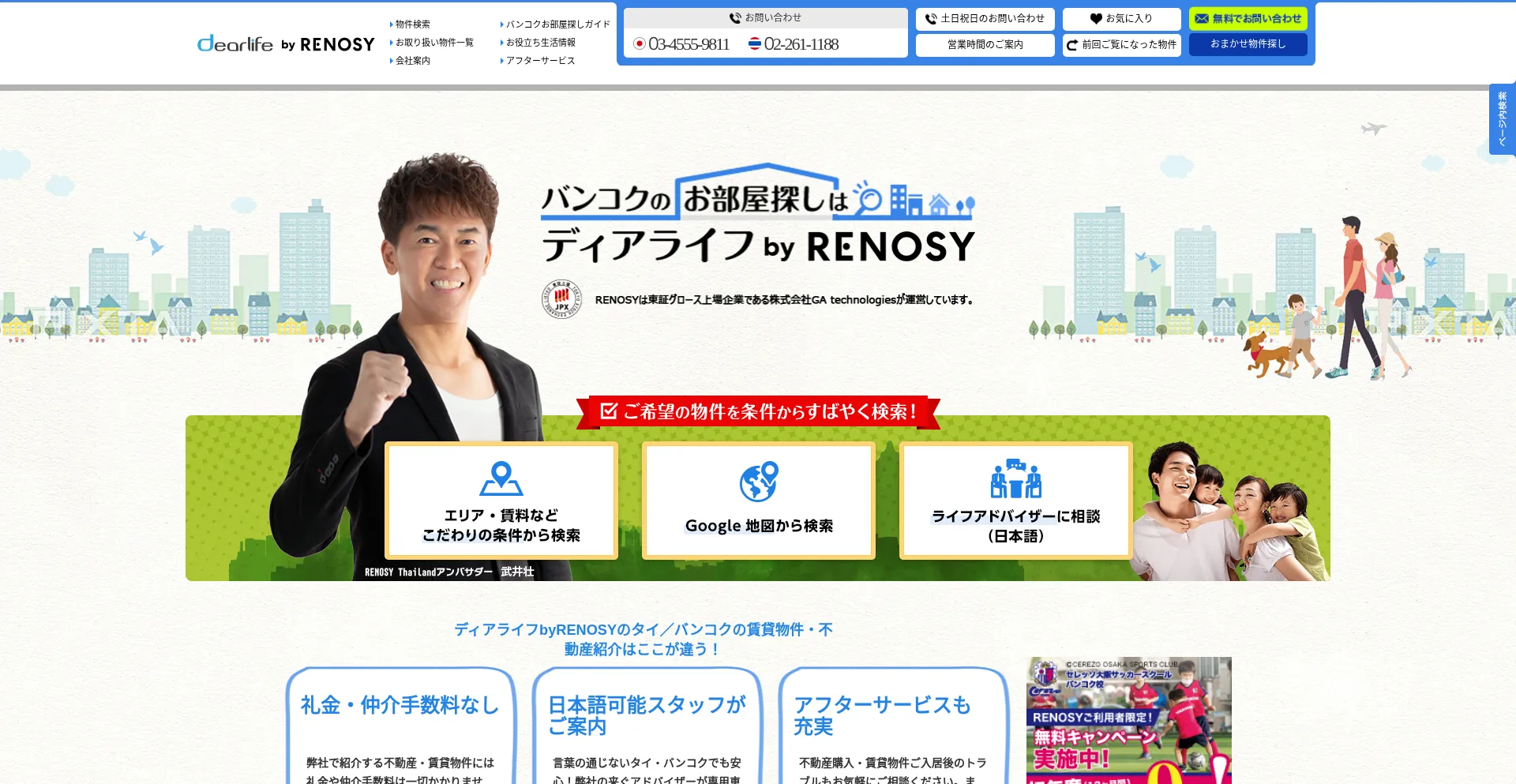The height and width of the screenshot is (784, 1516).
Task: Click the dearlife by RENOSY logo
Action: coord(286,43)
